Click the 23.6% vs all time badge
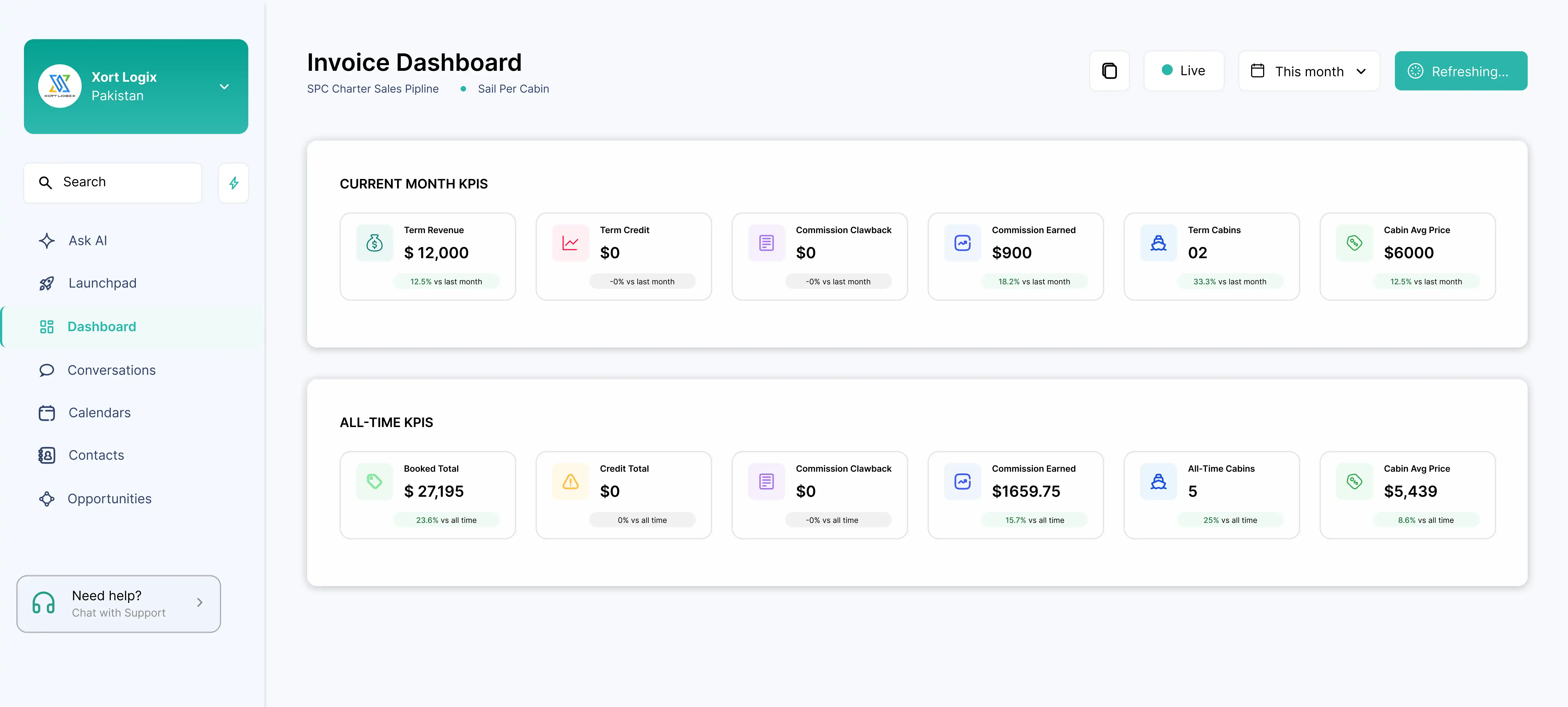 coord(446,521)
